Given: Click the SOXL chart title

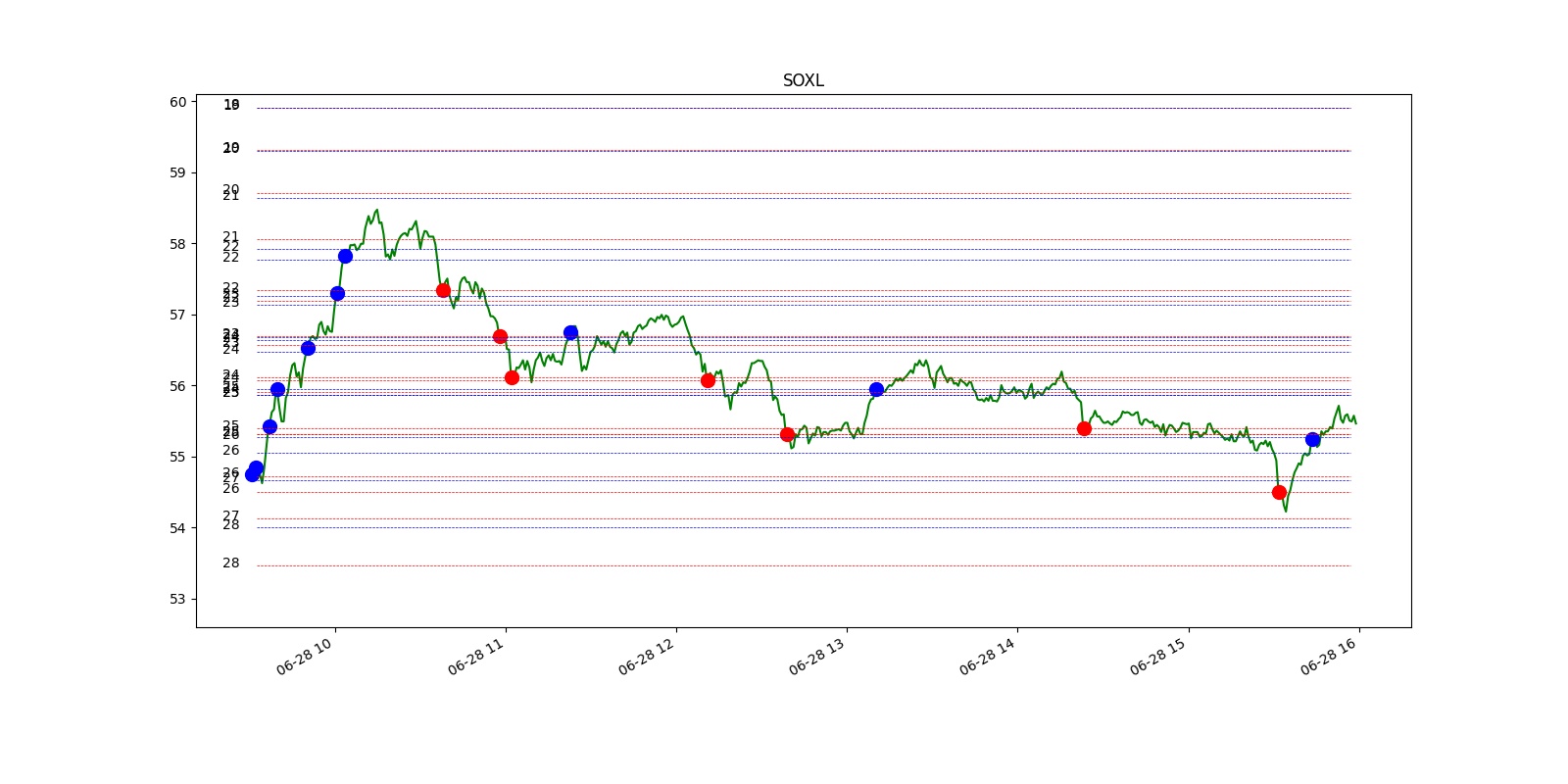Looking at the screenshot, I should click(x=803, y=80).
